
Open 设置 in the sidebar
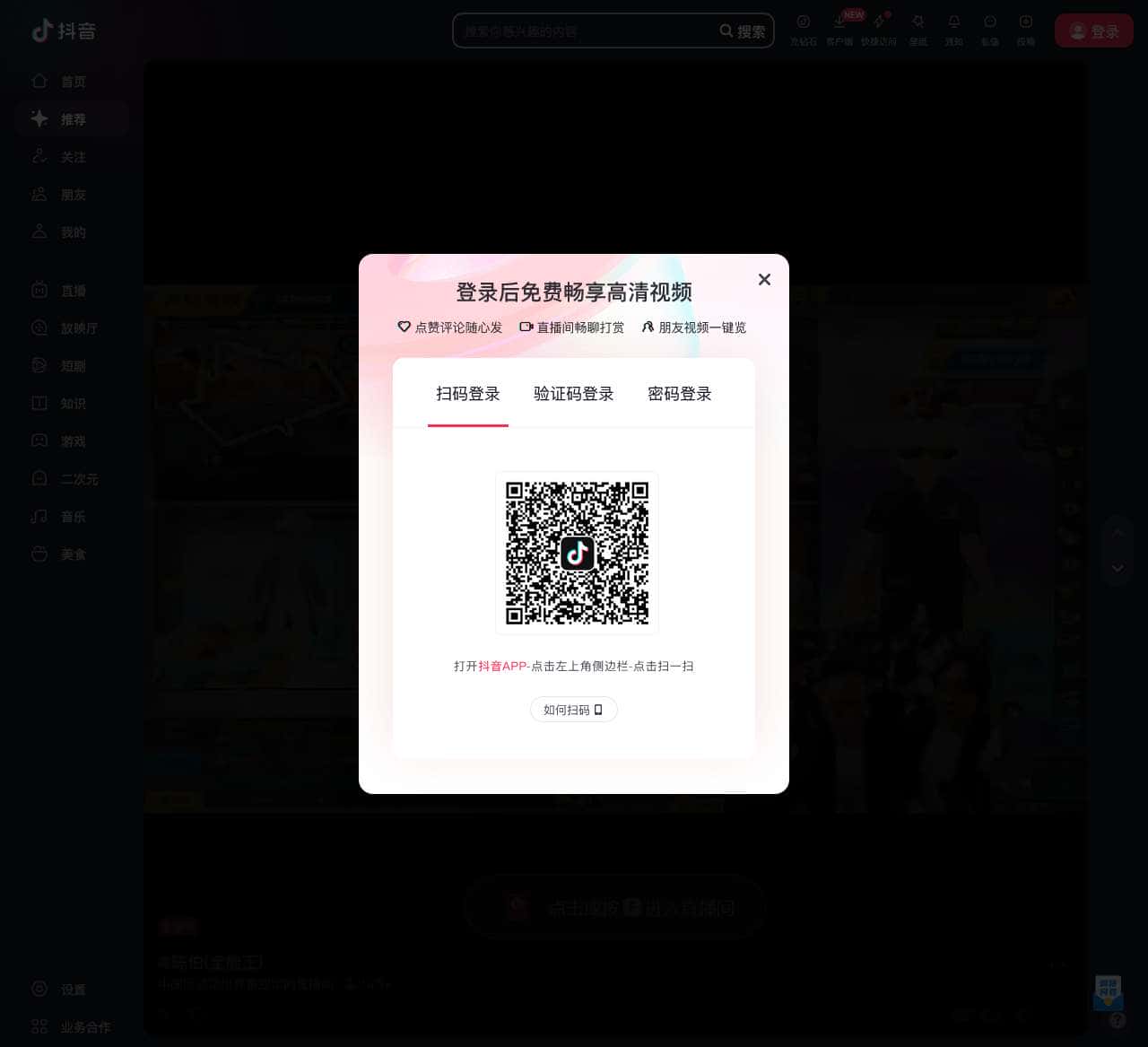pyautogui.click(x=72, y=990)
